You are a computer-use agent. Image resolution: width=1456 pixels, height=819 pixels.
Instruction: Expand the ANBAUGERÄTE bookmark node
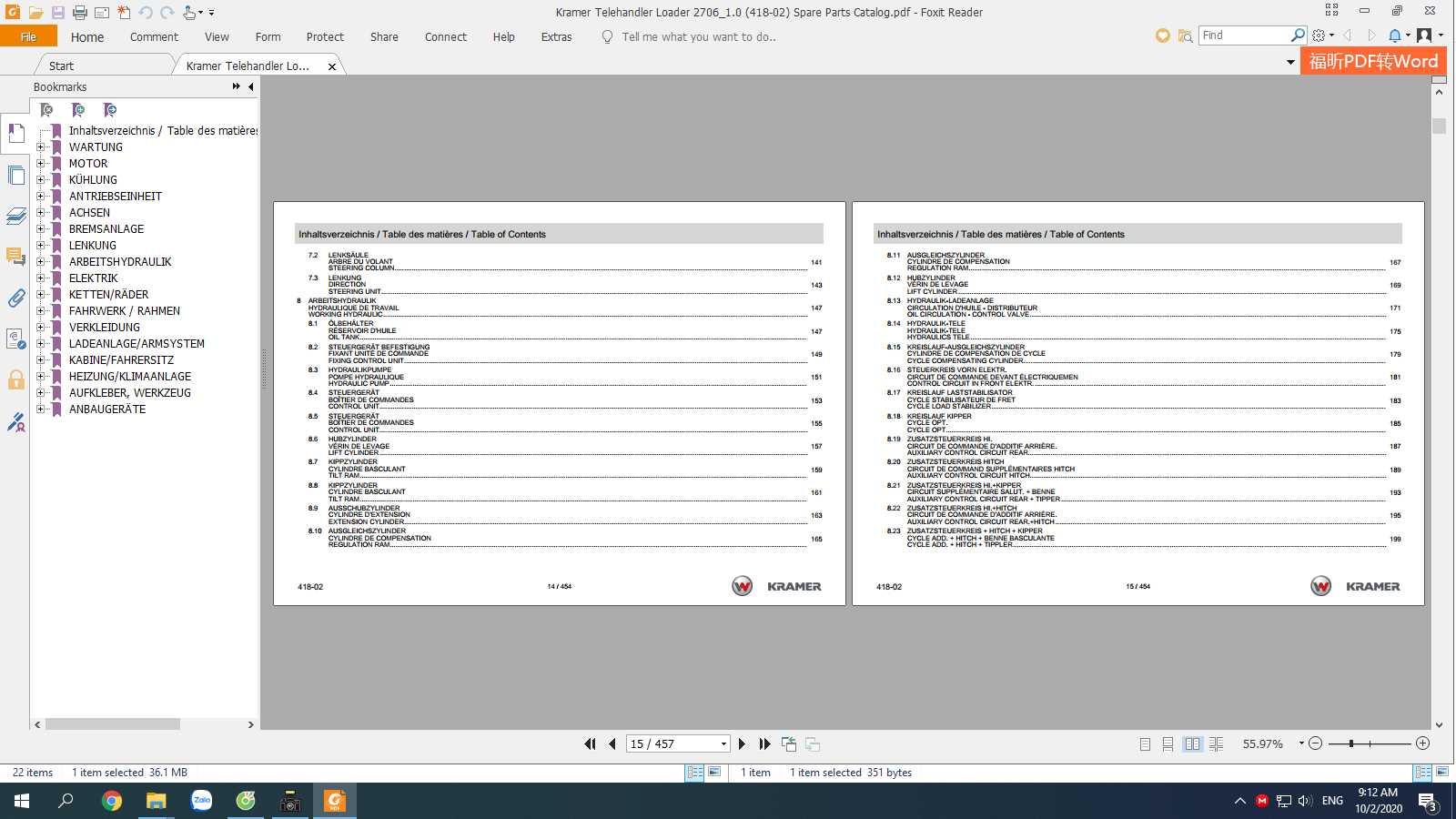40,409
